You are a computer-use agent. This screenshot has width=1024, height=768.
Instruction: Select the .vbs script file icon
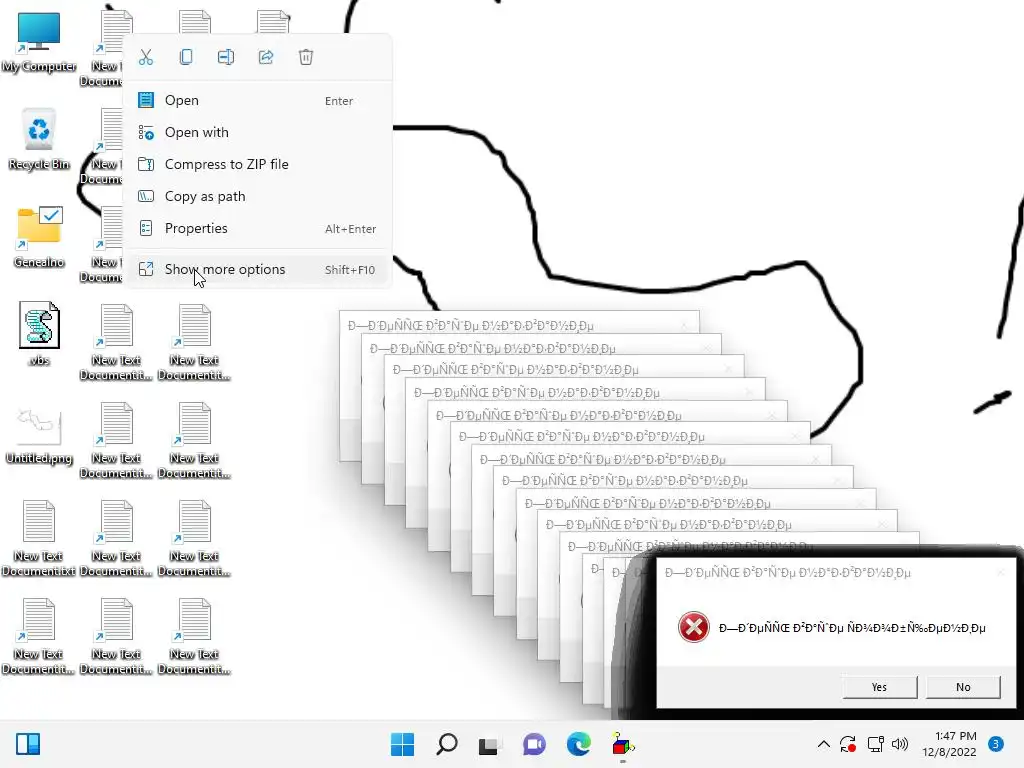pyautogui.click(x=39, y=334)
